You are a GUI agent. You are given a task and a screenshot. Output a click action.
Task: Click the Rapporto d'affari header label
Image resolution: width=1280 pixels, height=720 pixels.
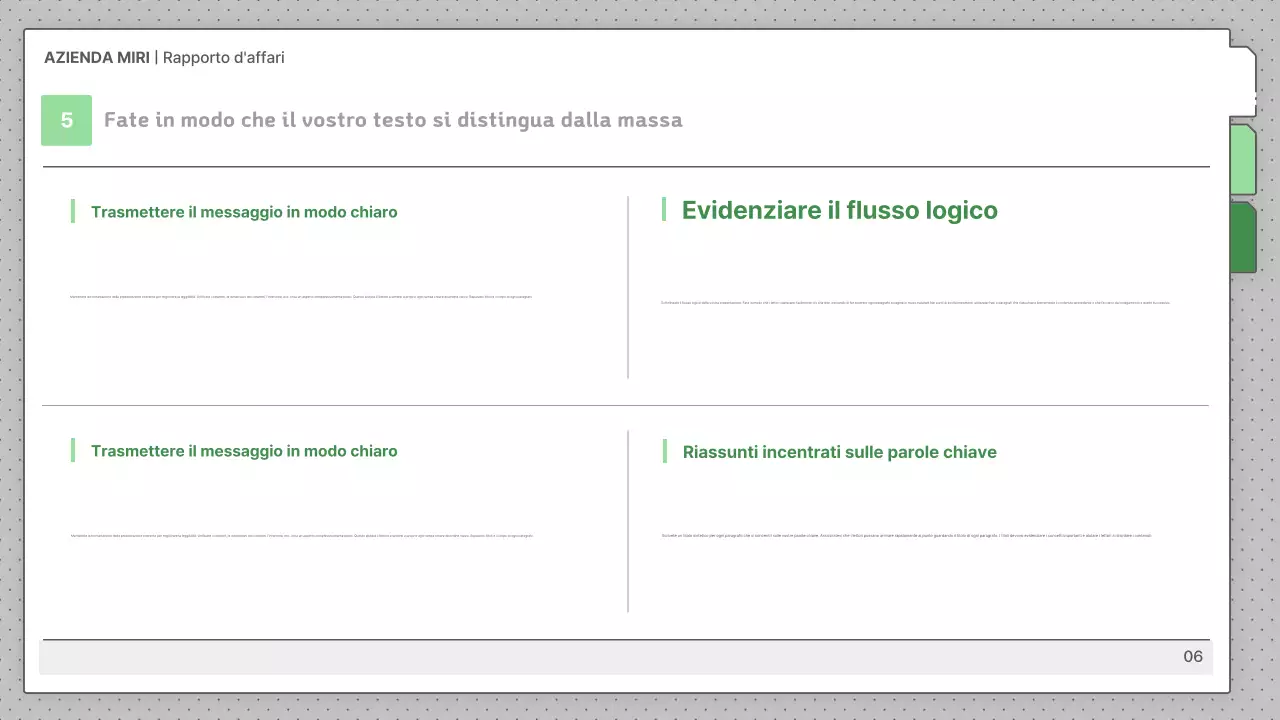pyautogui.click(x=223, y=57)
